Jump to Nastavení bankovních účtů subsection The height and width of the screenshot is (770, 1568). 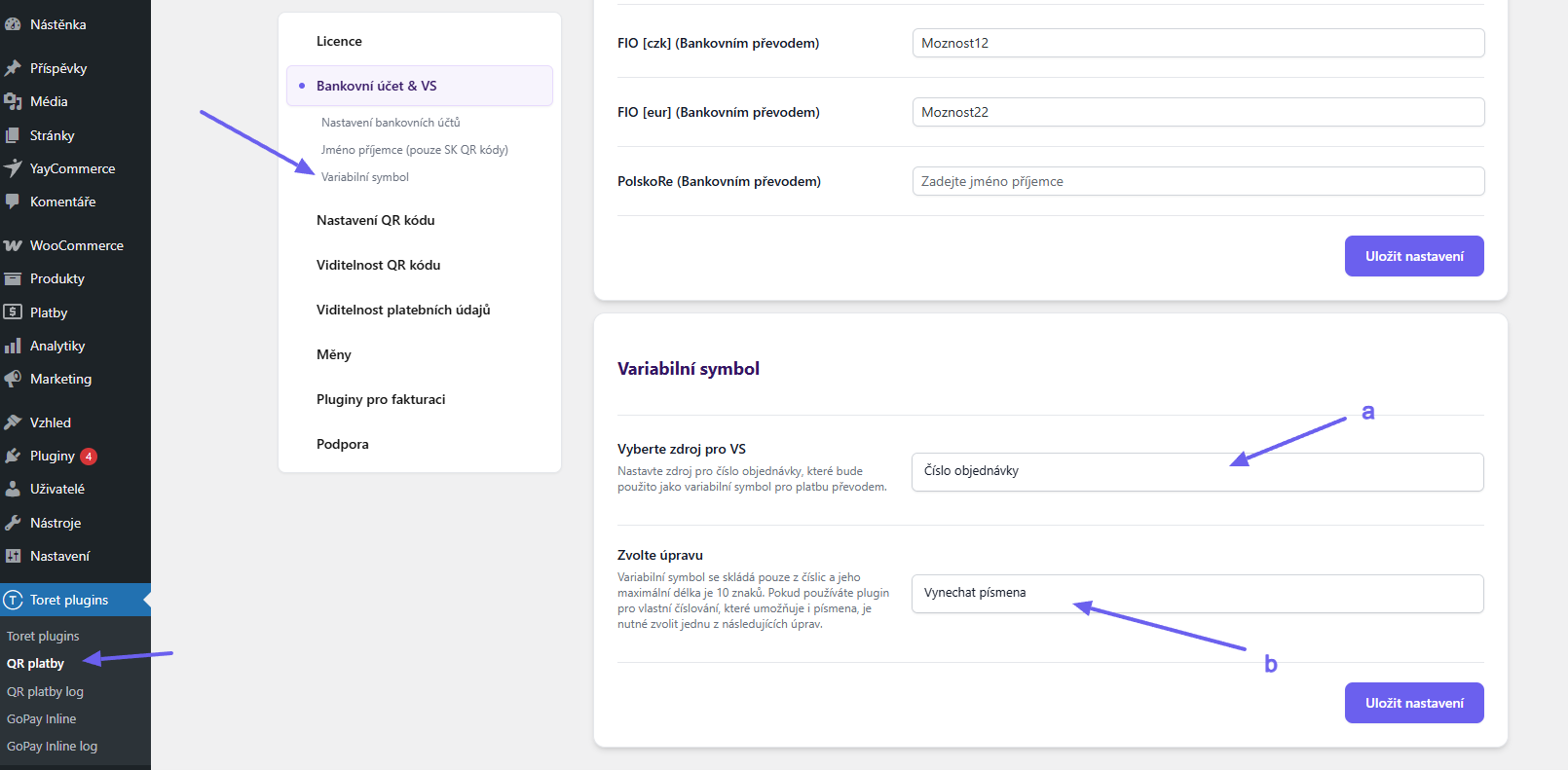pos(391,123)
